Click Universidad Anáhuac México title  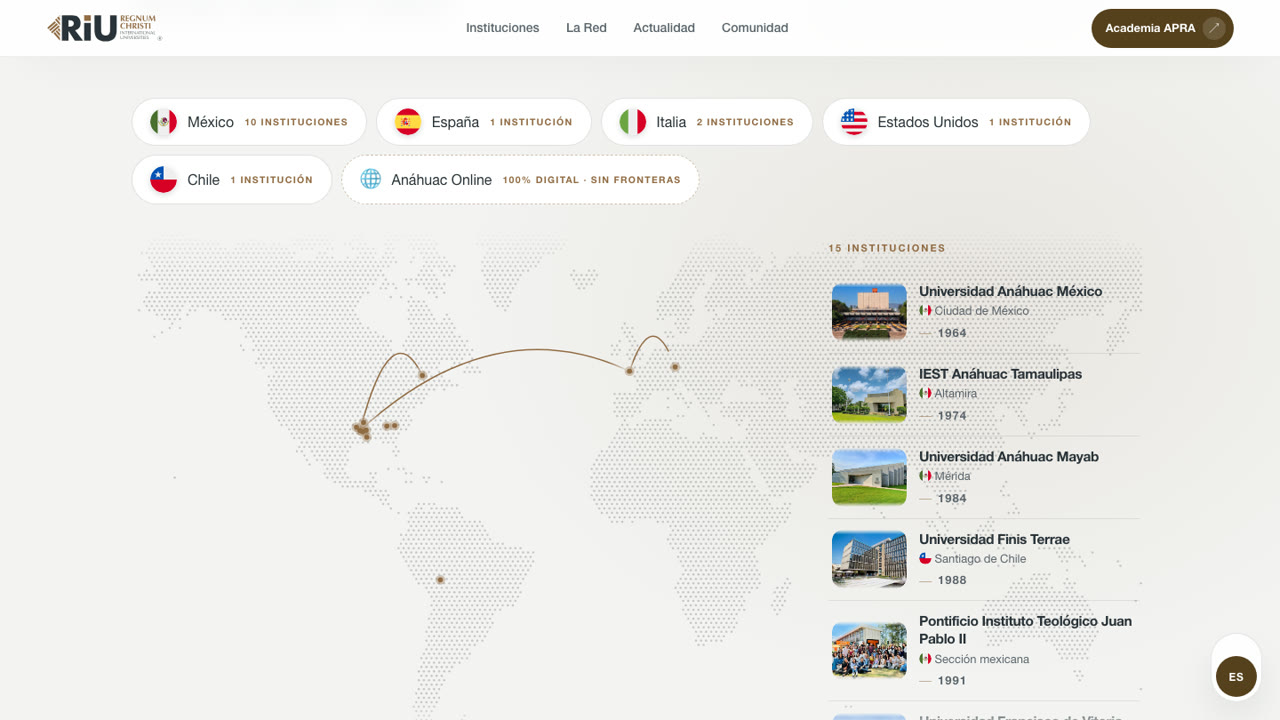click(1010, 291)
